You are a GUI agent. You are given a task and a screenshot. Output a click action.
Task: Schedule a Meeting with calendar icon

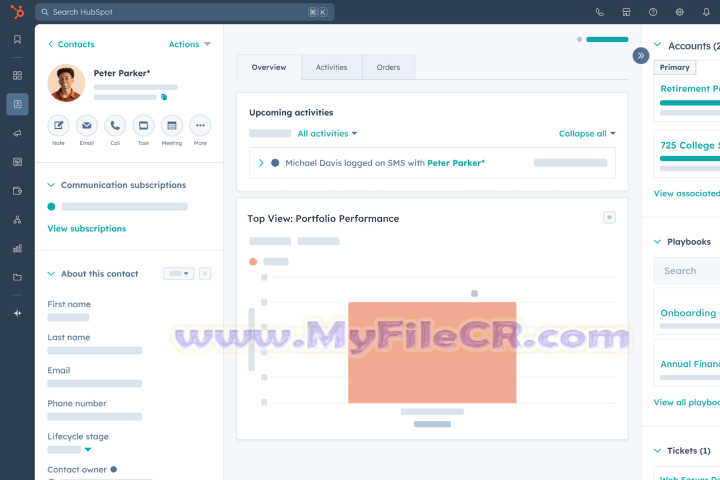(172, 125)
